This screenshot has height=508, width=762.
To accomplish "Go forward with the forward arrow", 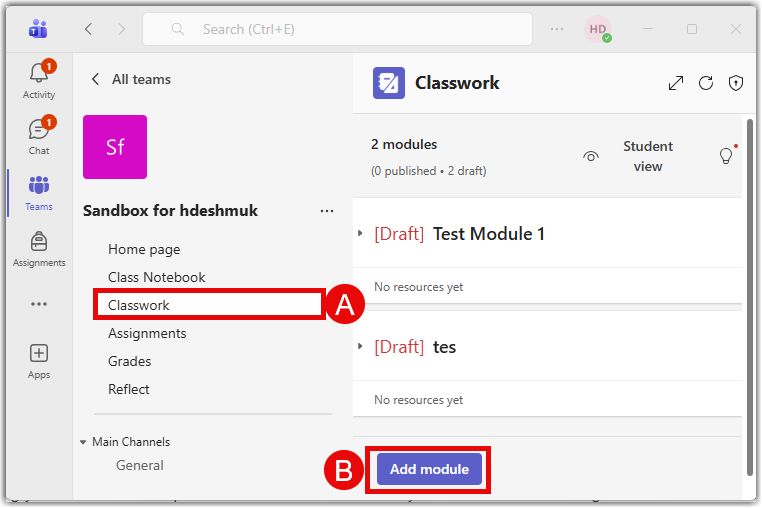I will [121, 29].
